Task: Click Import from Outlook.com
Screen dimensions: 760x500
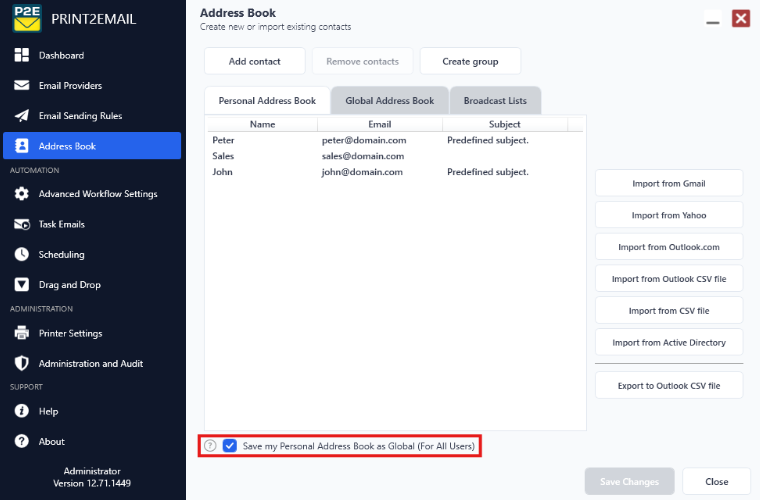Action: click(x=669, y=247)
